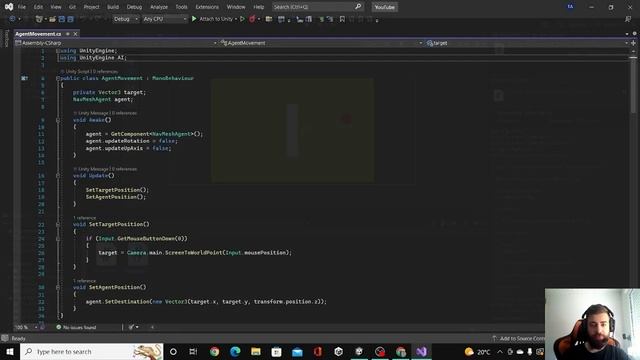This screenshot has width=640, height=360.
Task: Open the Edit menu
Action: pyautogui.click(x=38, y=7)
